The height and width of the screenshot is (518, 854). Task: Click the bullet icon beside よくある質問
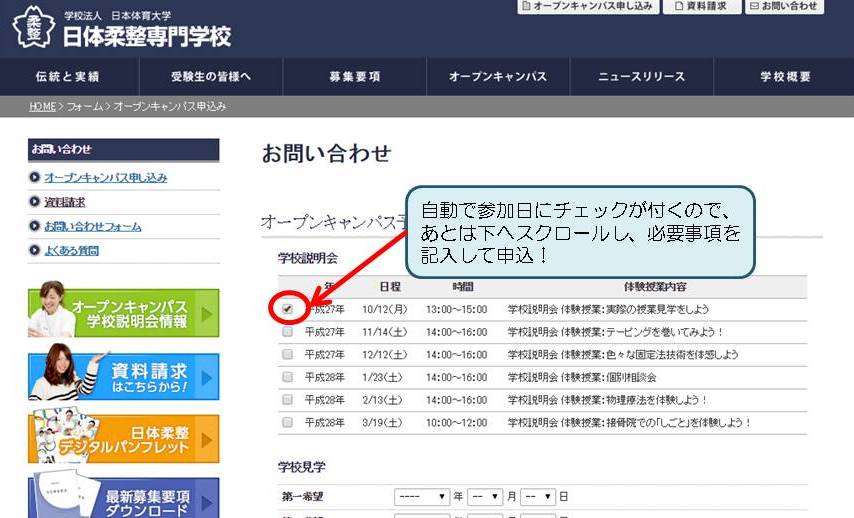point(36,251)
